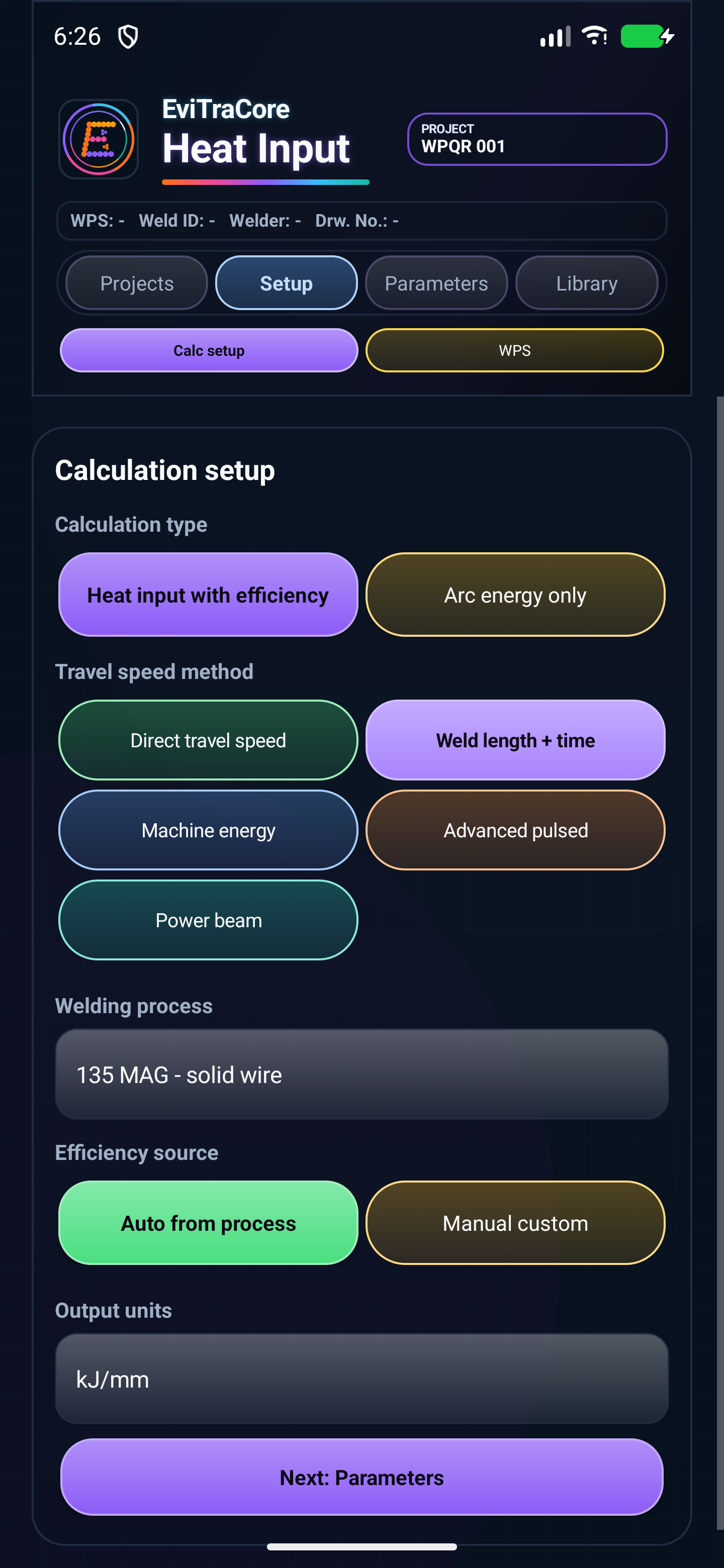Choose Arc energy only calculation type
The height and width of the screenshot is (1568, 724).
(515, 595)
